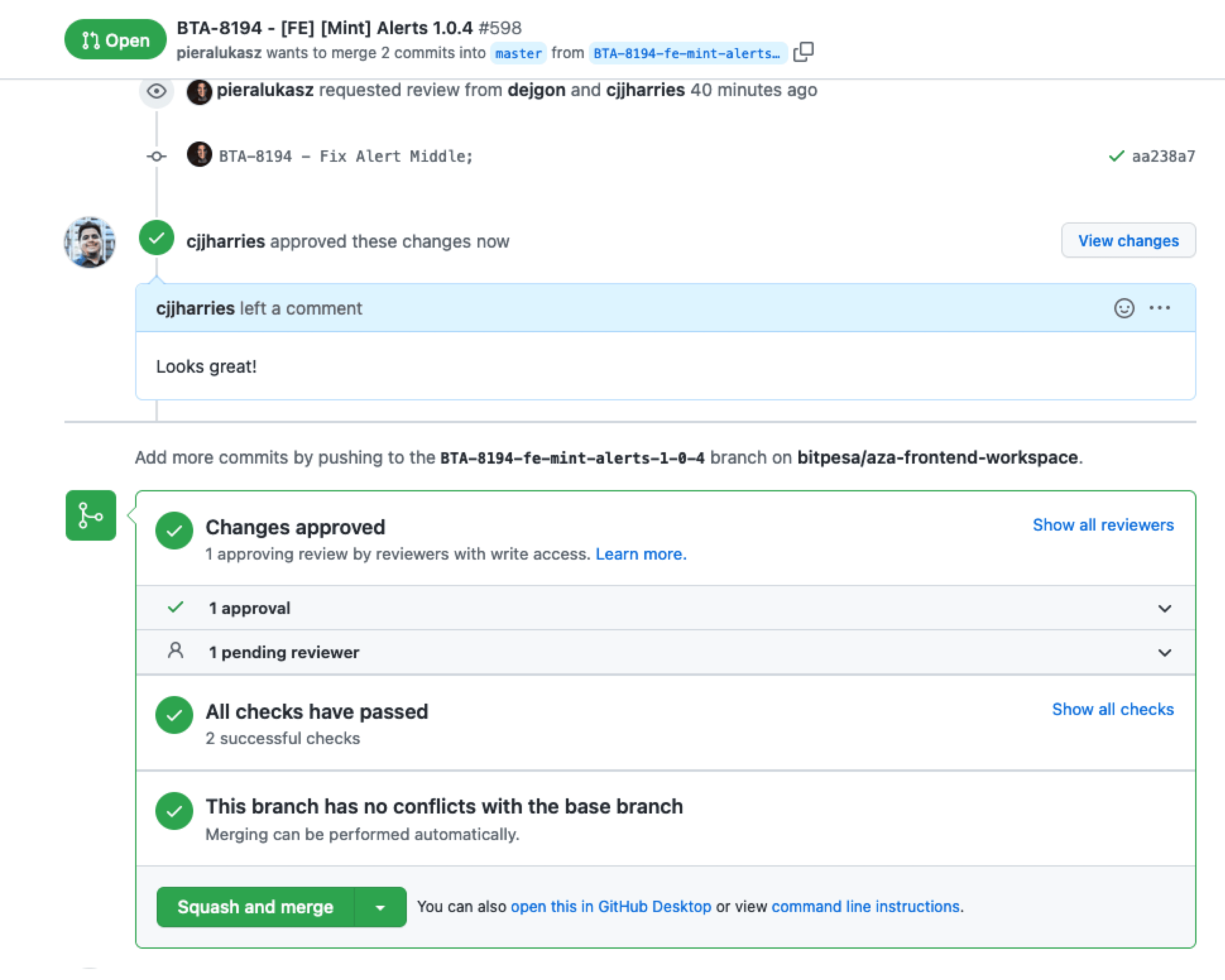Screen dimensions: 1225x980
Task: Open pieralukasz's avatar on the commit row
Action: [199, 155]
